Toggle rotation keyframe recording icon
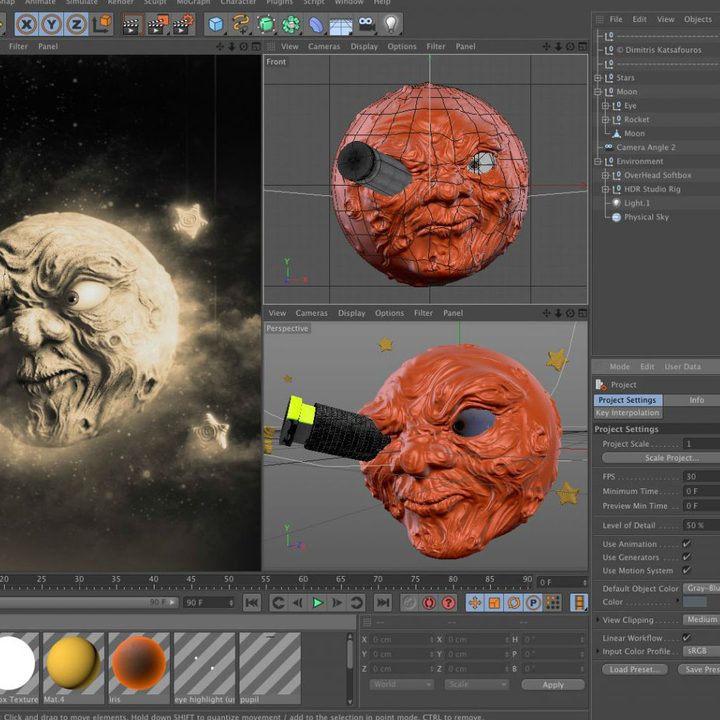This screenshot has width=720, height=720. point(514,602)
